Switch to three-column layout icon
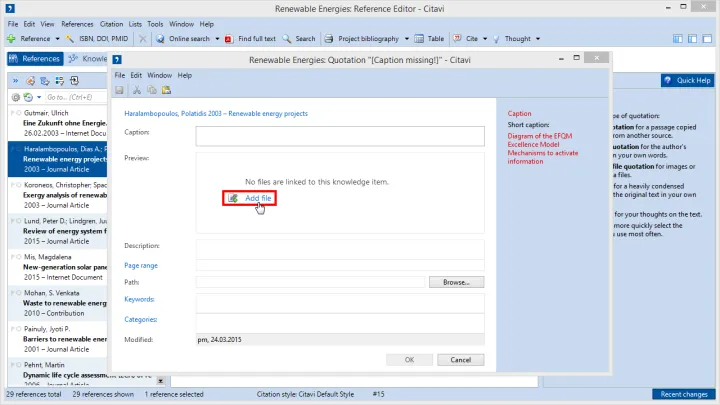The height and width of the screenshot is (405, 720). (x=678, y=39)
